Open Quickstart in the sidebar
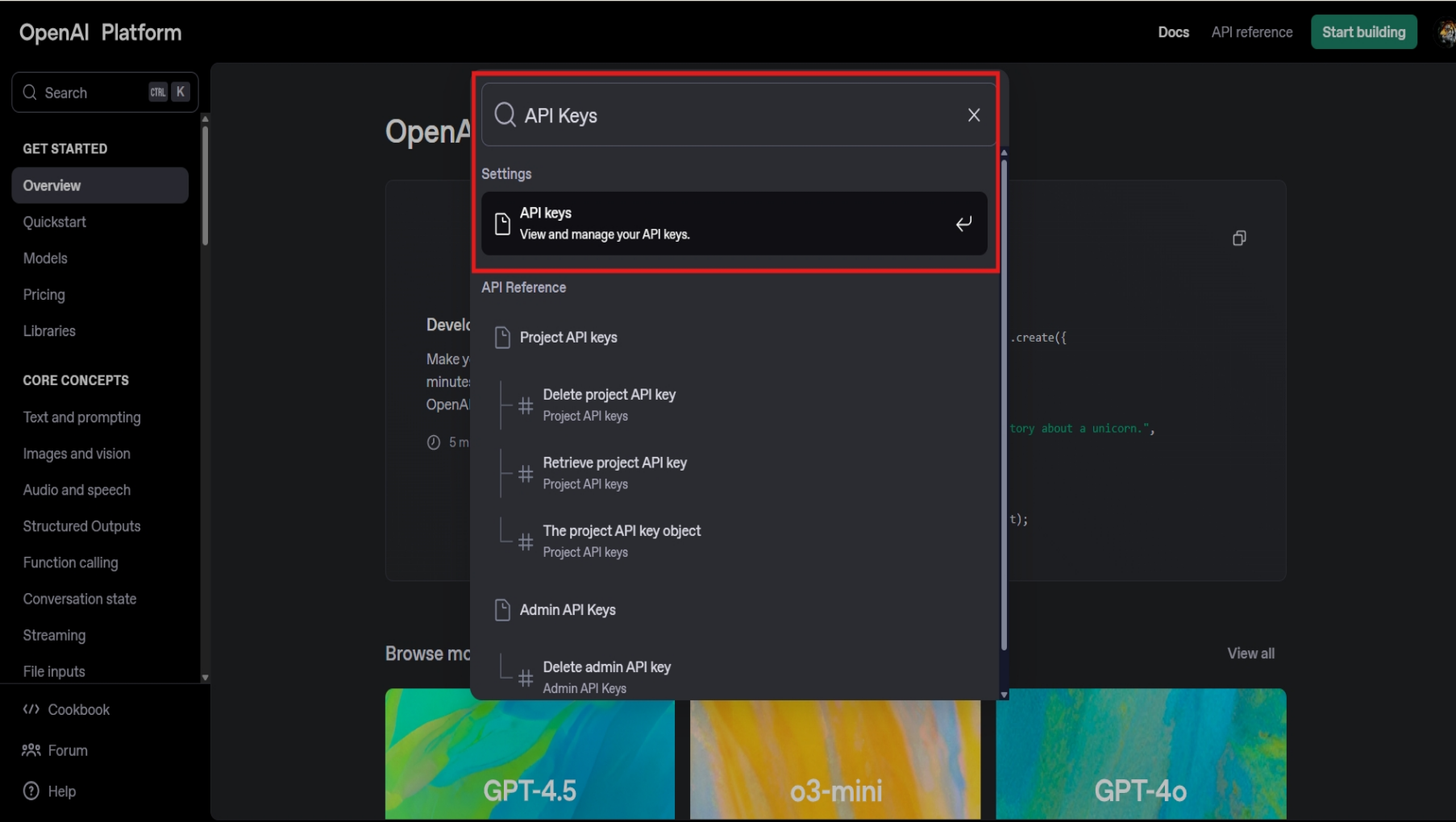Screen dimensions: 1456x822 point(55,222)
